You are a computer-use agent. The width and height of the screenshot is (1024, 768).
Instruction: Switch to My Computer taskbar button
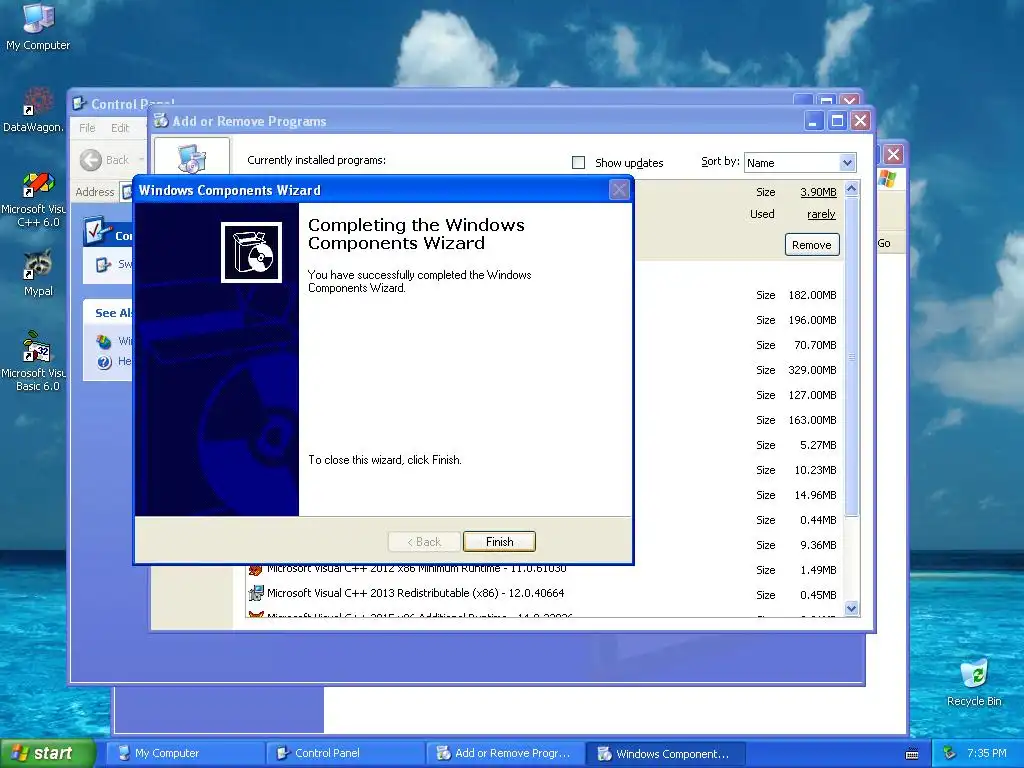(185, 753)
